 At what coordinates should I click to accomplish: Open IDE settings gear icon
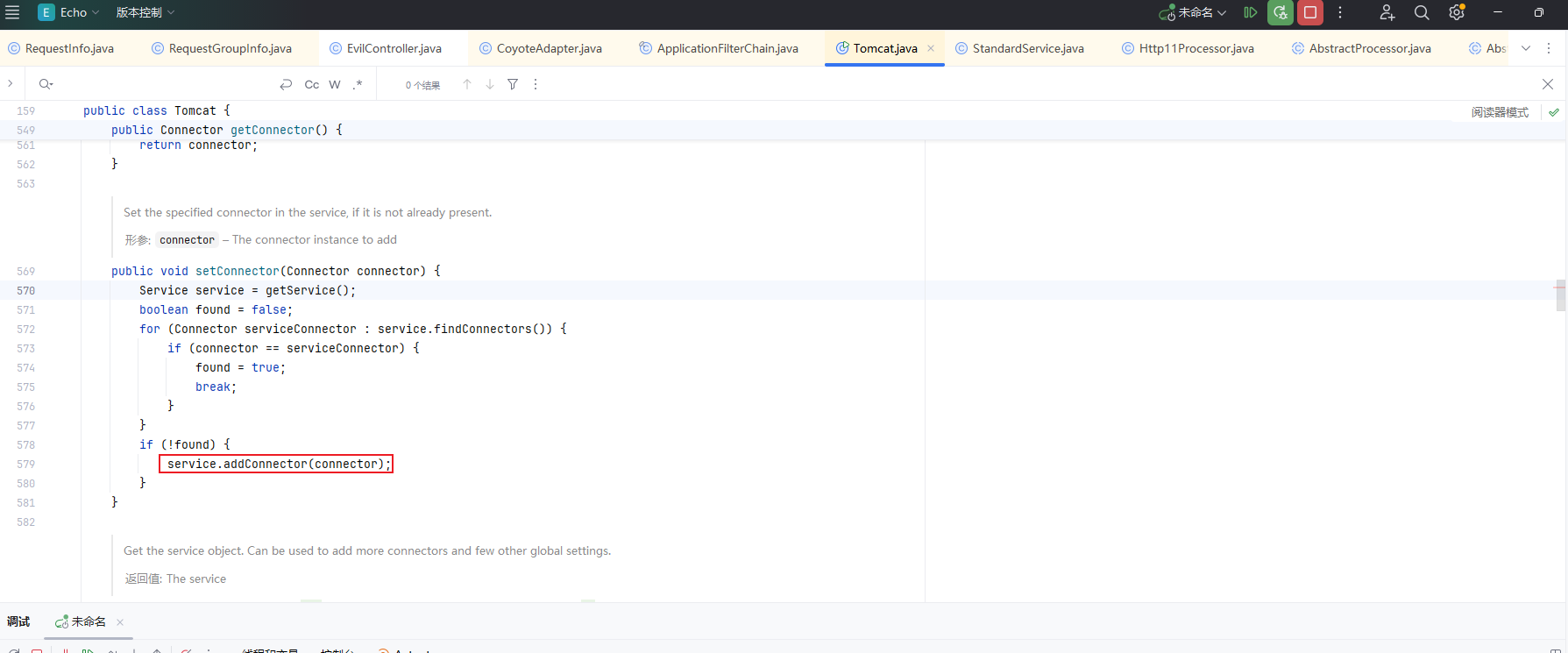tap(1457, 12)
